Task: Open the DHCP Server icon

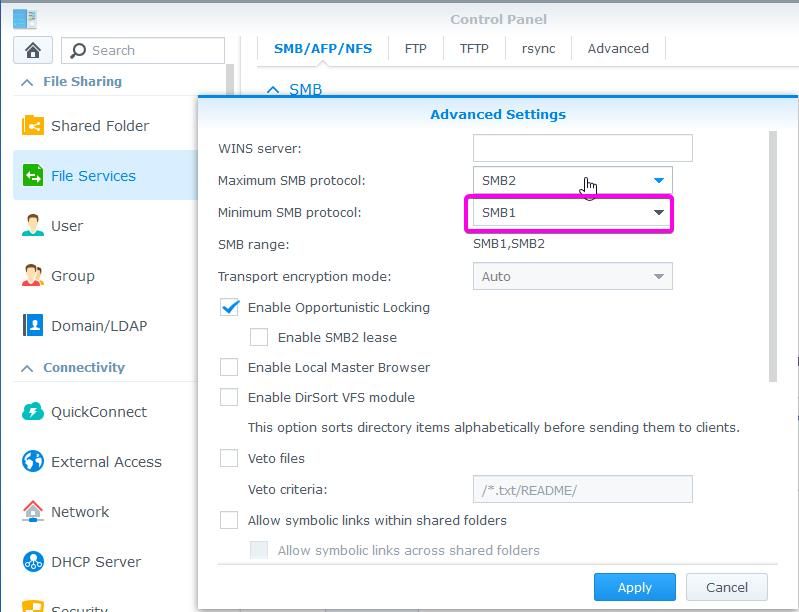Action: coord(33,561)
